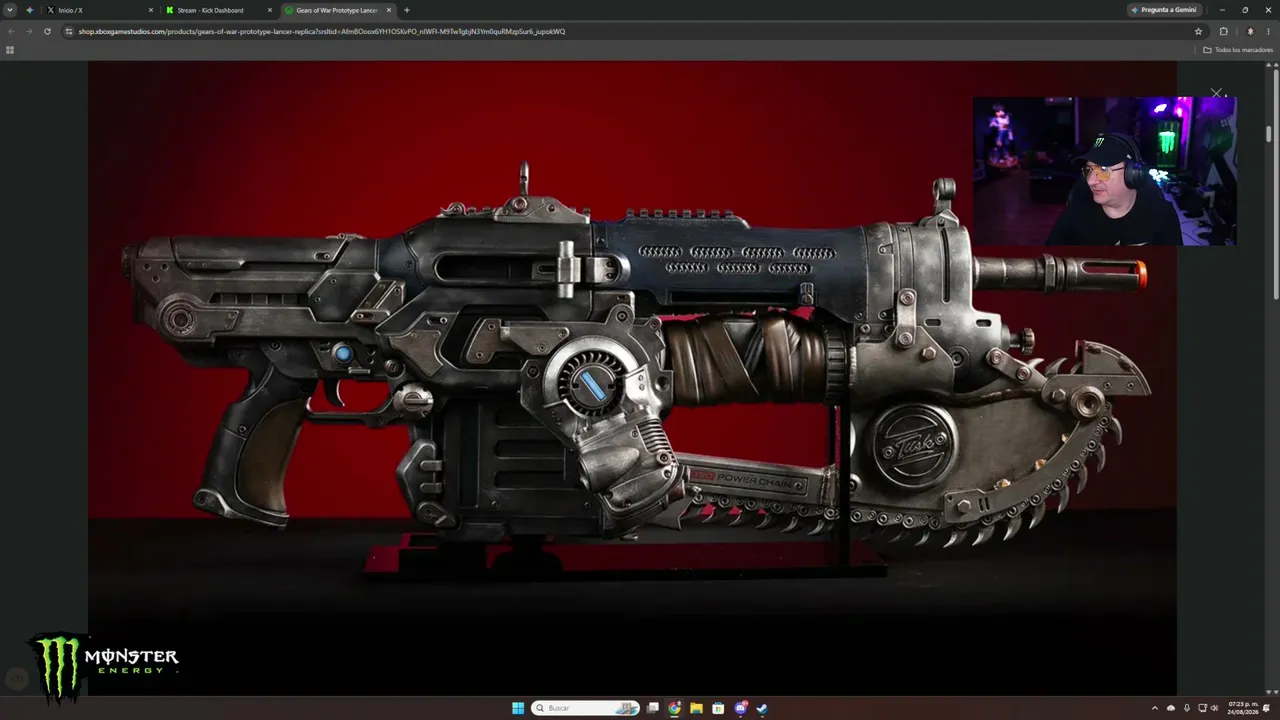Click the taskbar Buscar search box
Image resolution: width=1280 pixels, height=720 pixels.
tap(586, 708)
